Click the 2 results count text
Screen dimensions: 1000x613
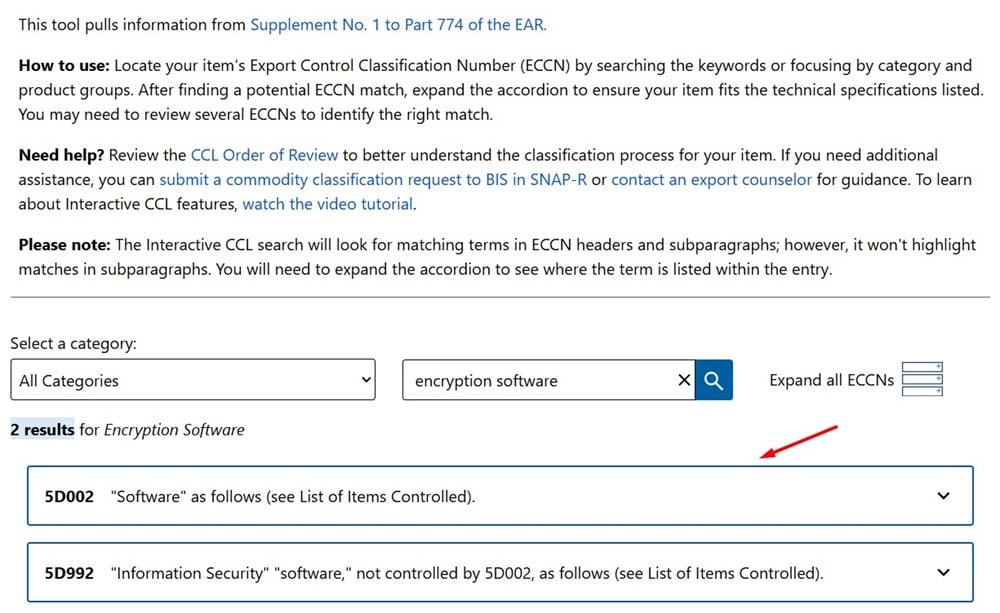(42, 430)
